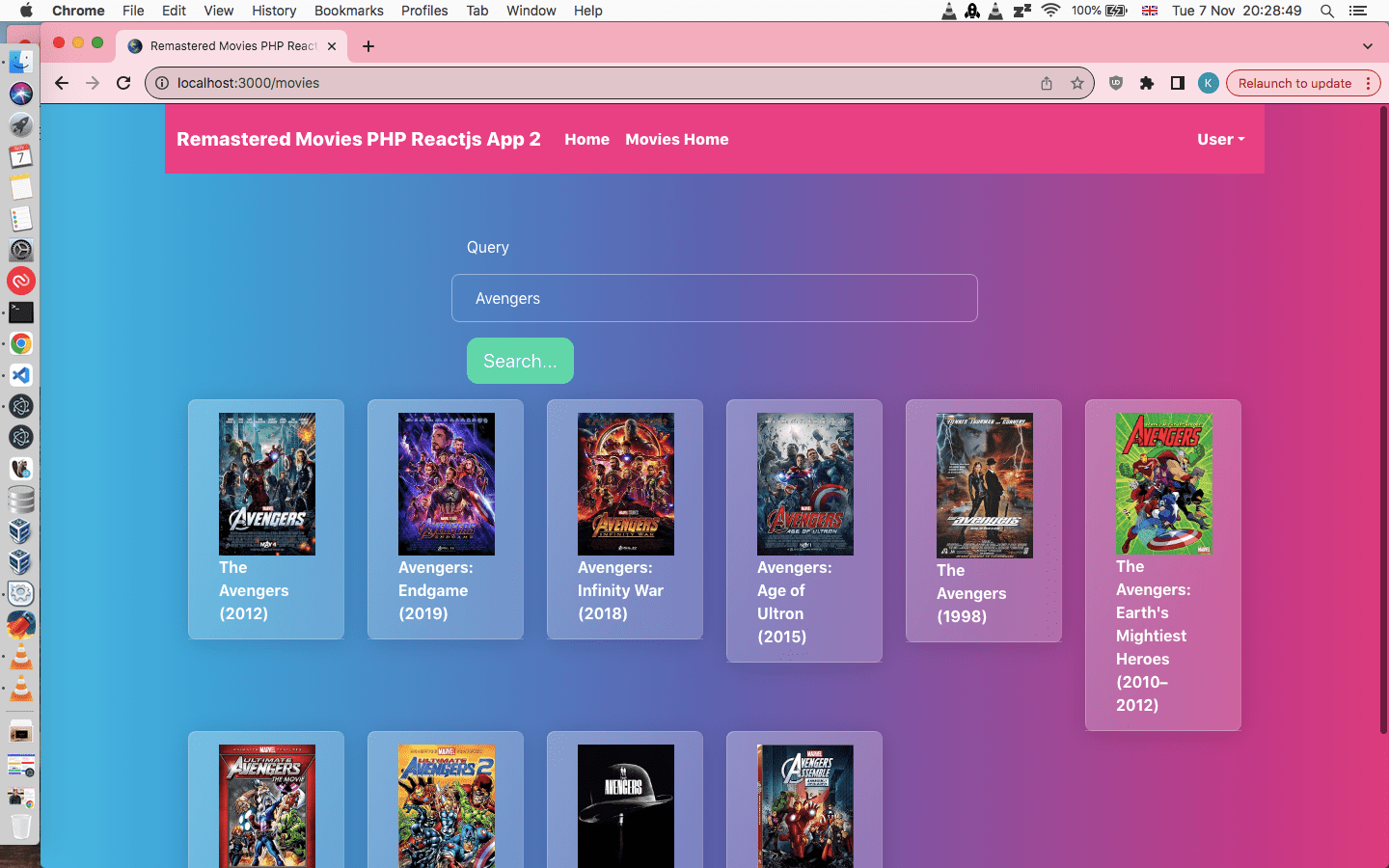Expand the tab search chevron

click(1367, 46)
